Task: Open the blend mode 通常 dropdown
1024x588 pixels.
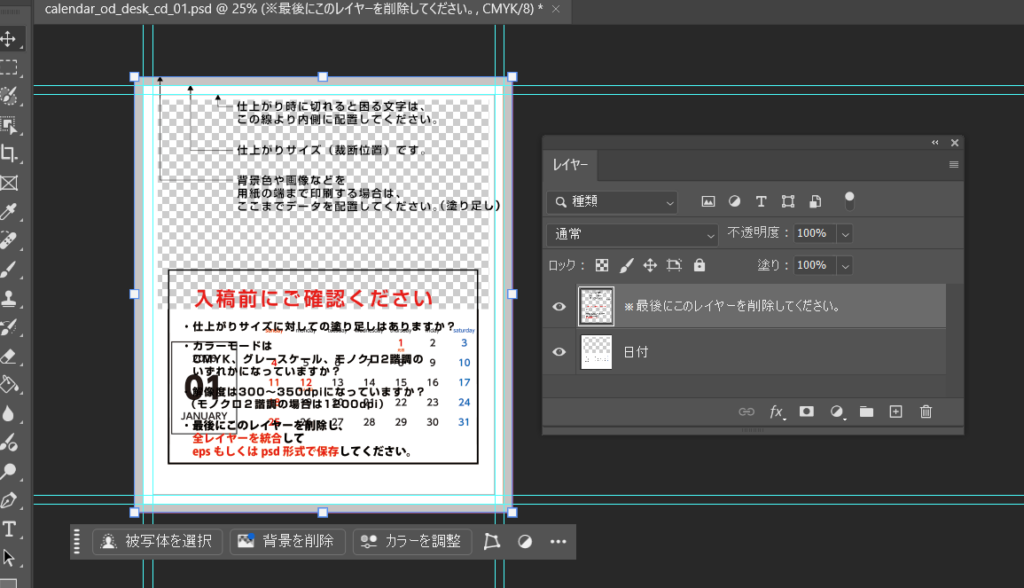Action: pyautogui.click(x=633, y=234)
